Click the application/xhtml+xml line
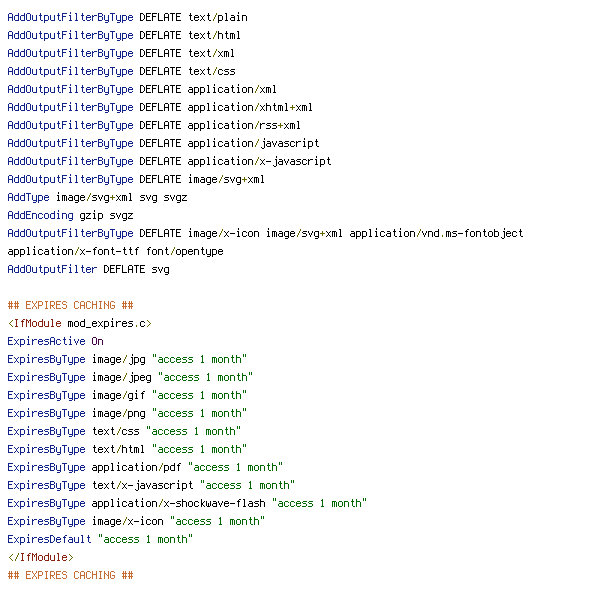Screen dimensions: 600x592 click(160, 108)
